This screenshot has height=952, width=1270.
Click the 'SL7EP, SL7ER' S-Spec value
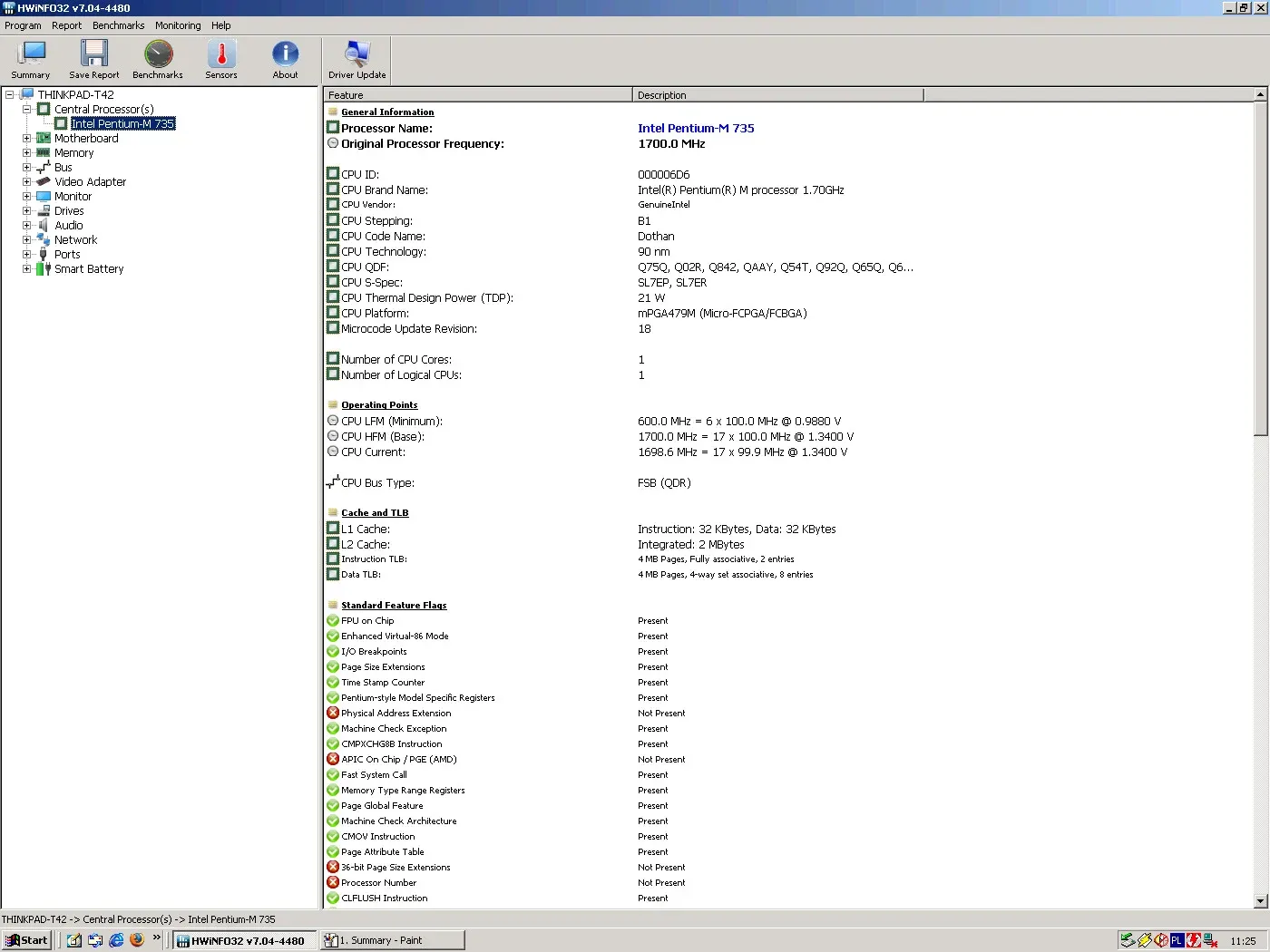pyautogui.click(x=672, y=283)
